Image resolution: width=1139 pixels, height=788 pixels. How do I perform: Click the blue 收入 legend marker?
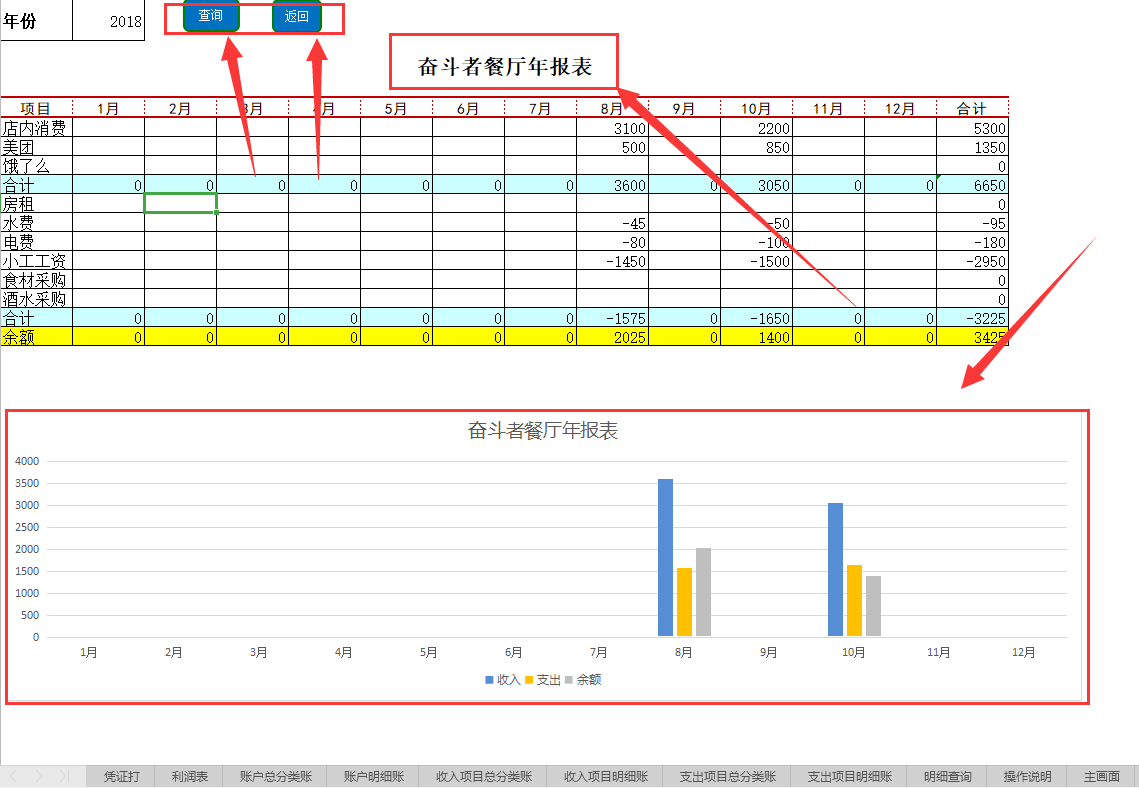(489, 680)
